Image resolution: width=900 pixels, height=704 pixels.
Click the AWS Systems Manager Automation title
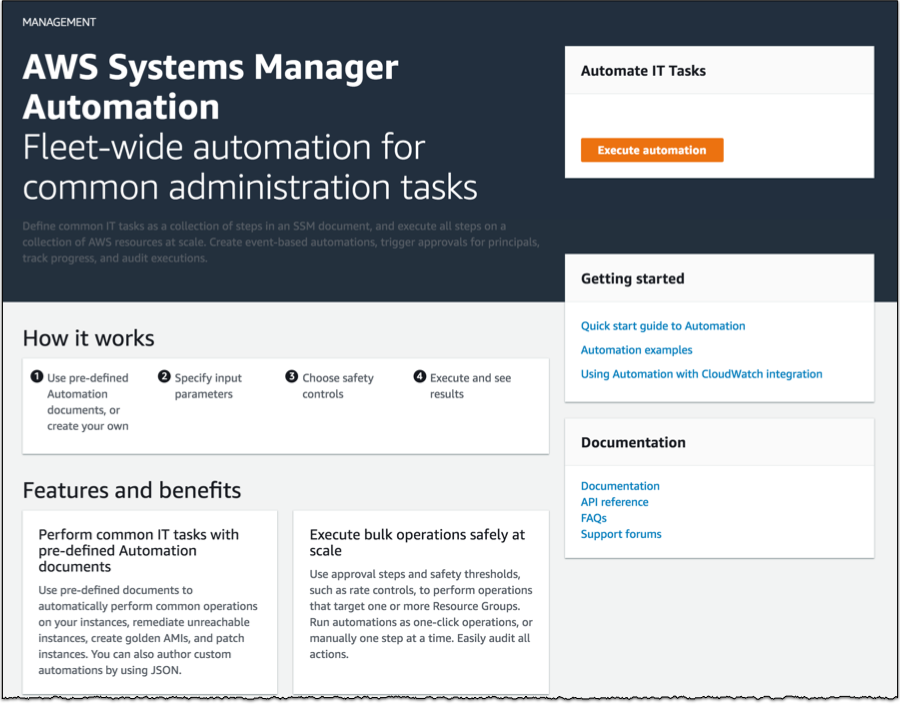tap(210, 87)
